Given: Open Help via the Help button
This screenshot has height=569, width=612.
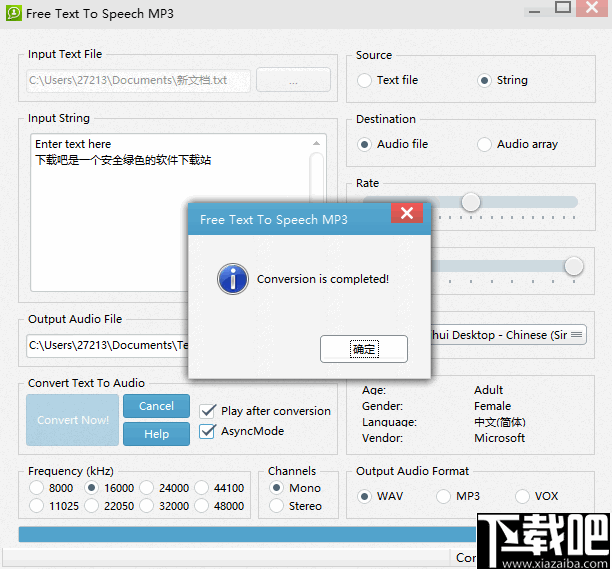Looking at the screenshot, I should pyautogui.click(x=157, y=434).
